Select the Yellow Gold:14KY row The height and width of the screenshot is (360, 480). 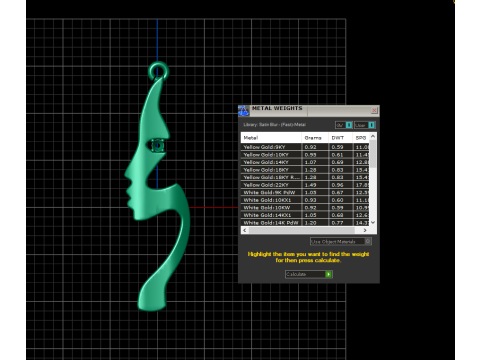click(x=305, y=162)
